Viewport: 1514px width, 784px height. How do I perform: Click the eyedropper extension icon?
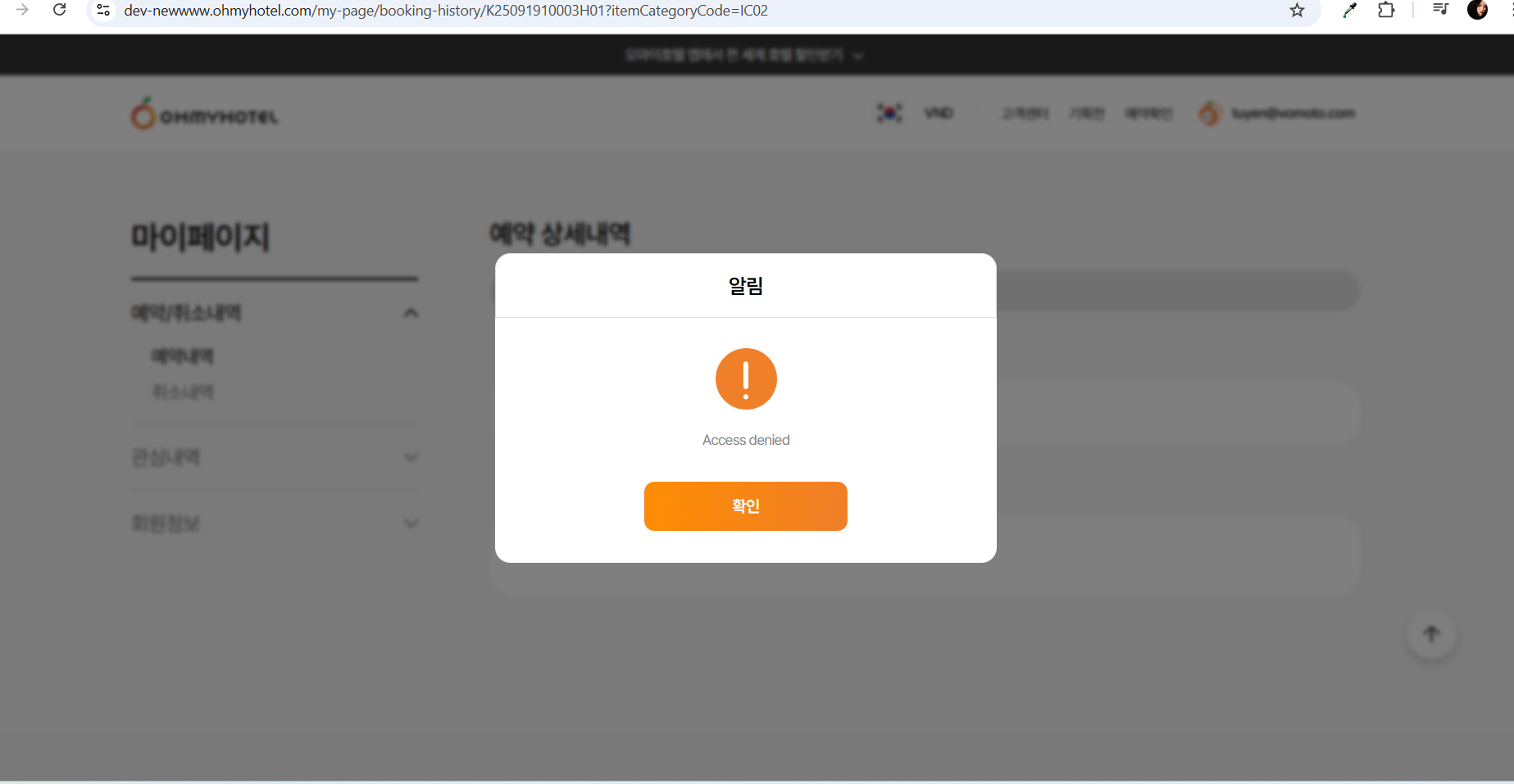(x=1349, y=10)
